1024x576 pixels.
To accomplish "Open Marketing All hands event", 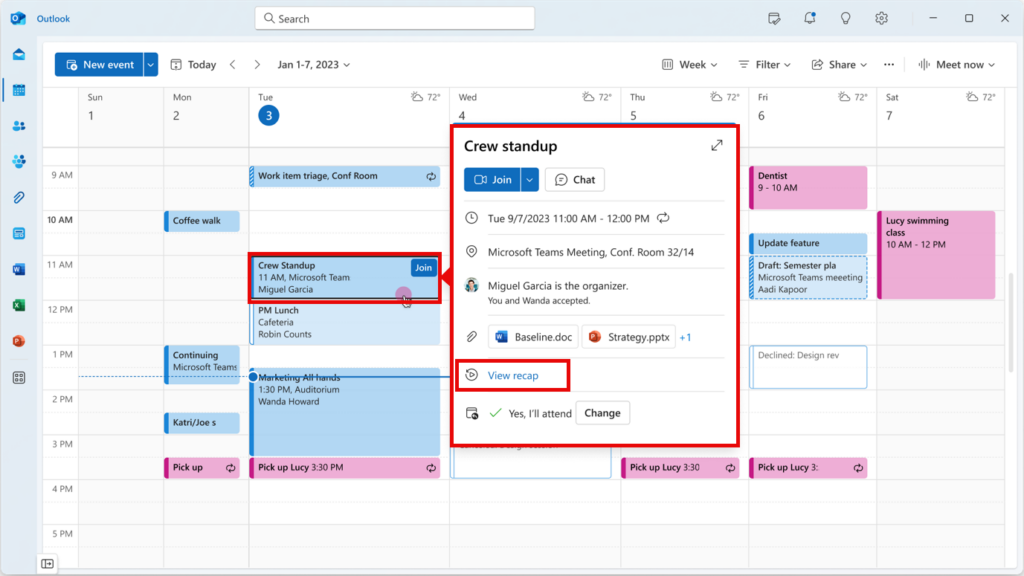I will coord(345,412).
